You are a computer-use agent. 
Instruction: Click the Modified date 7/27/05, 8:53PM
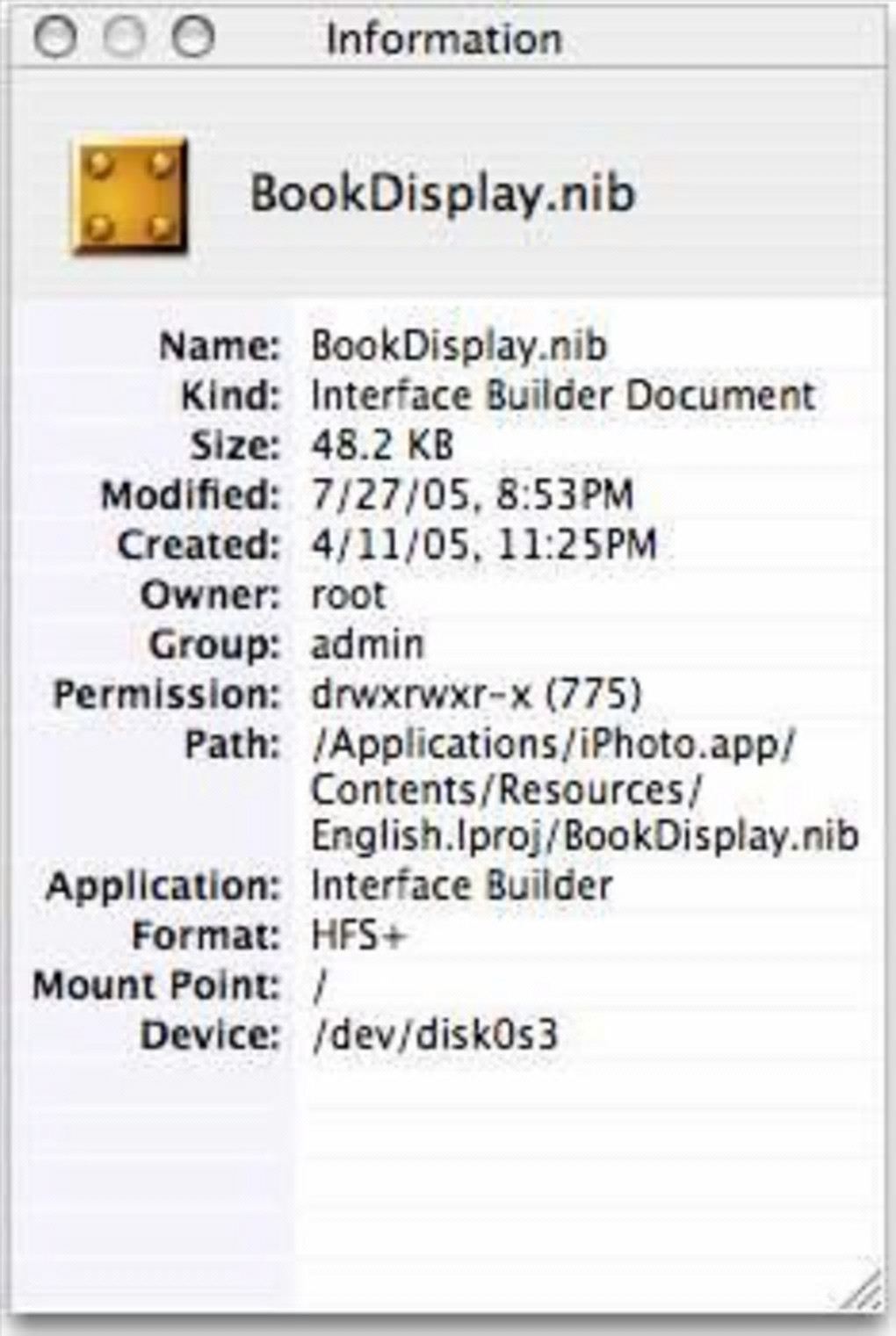click(x=472, y=495)
